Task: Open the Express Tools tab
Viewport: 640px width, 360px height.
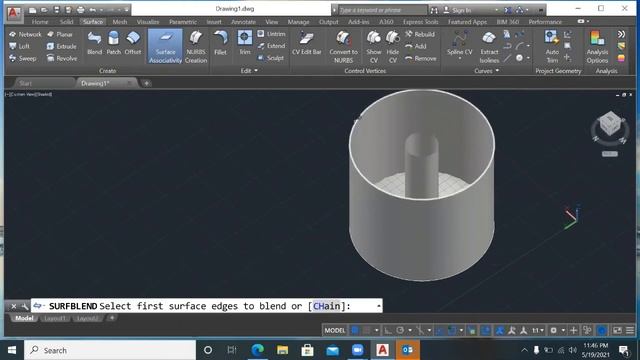Action: pos(420,22)
